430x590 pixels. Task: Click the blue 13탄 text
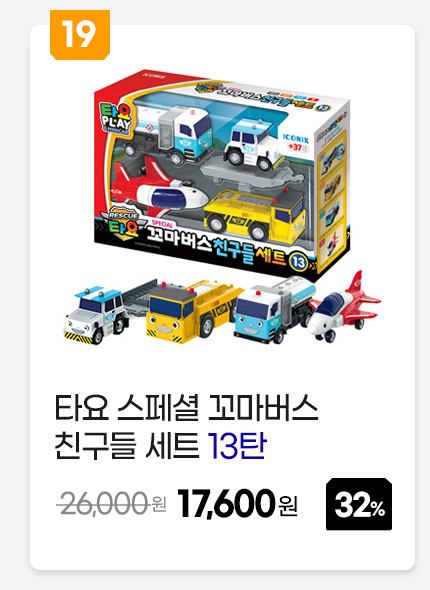[237, 446]
